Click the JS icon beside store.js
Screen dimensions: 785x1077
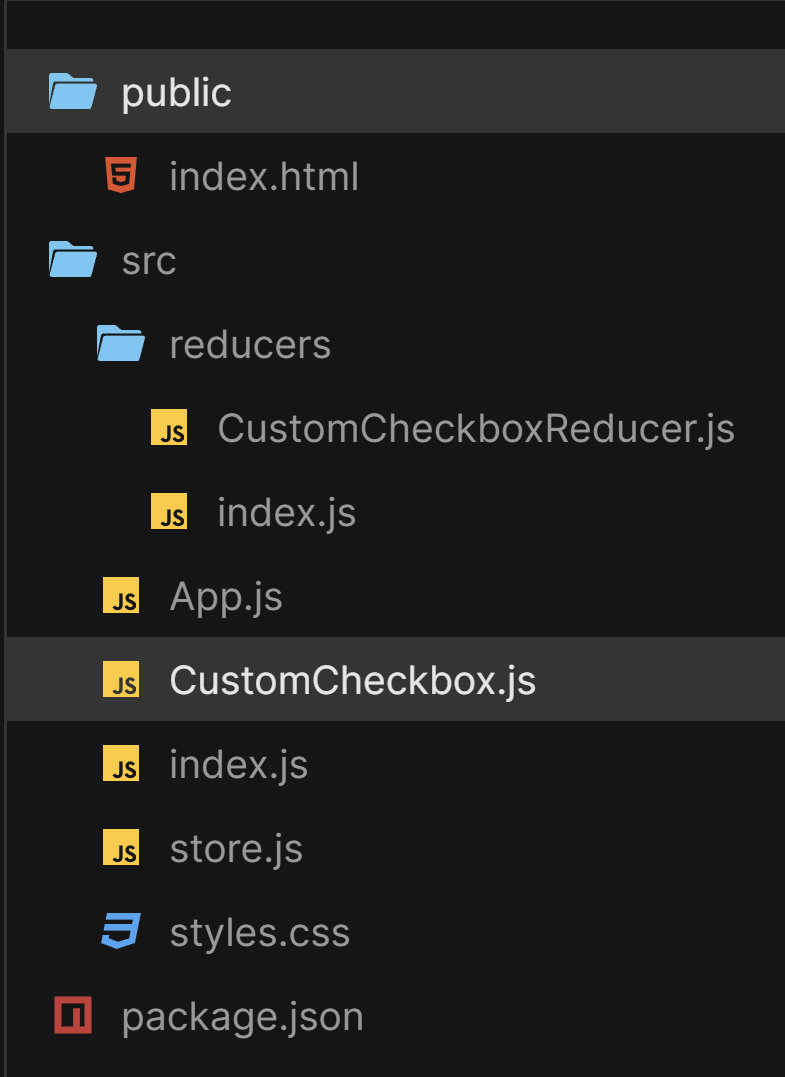pyautogui.click(x=121, y=848)
